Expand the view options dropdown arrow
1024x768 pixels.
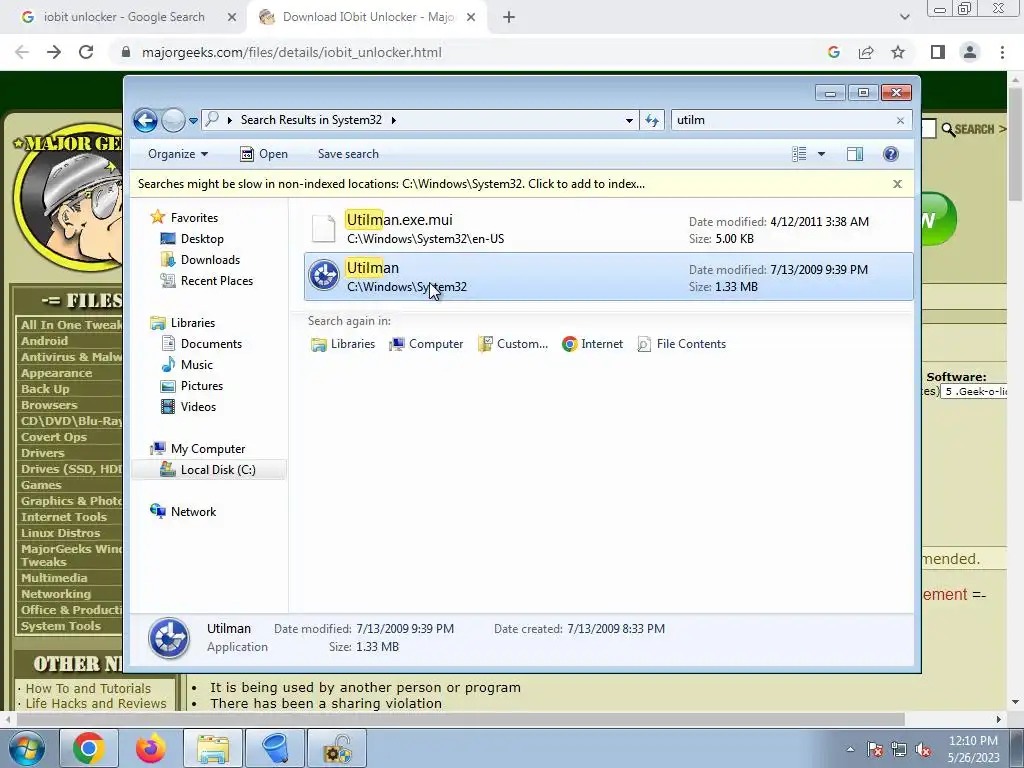tap(822, 154)
